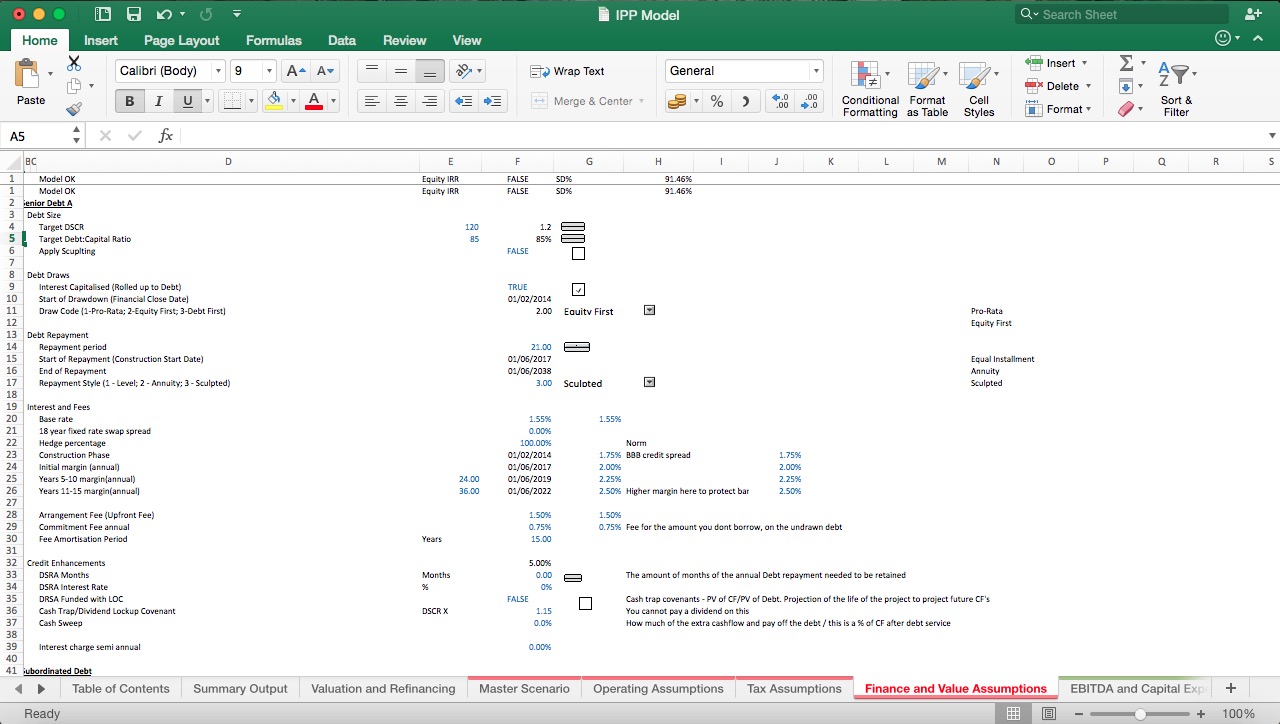Tick the Cash Trap covenant checkbox
Image resolution: width=1280 pixels, height=724 pixels.
585,603
